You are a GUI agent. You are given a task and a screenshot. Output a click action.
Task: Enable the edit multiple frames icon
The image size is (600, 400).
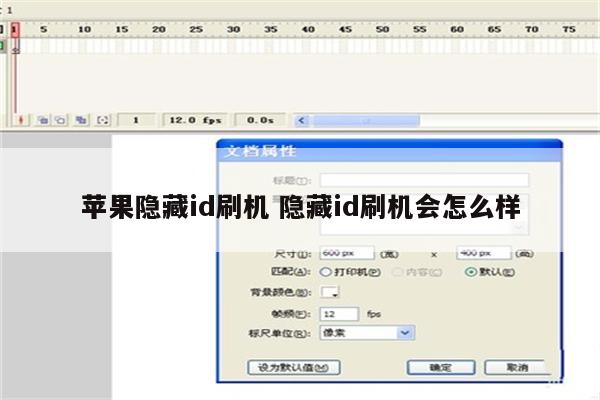click(81, 120)
